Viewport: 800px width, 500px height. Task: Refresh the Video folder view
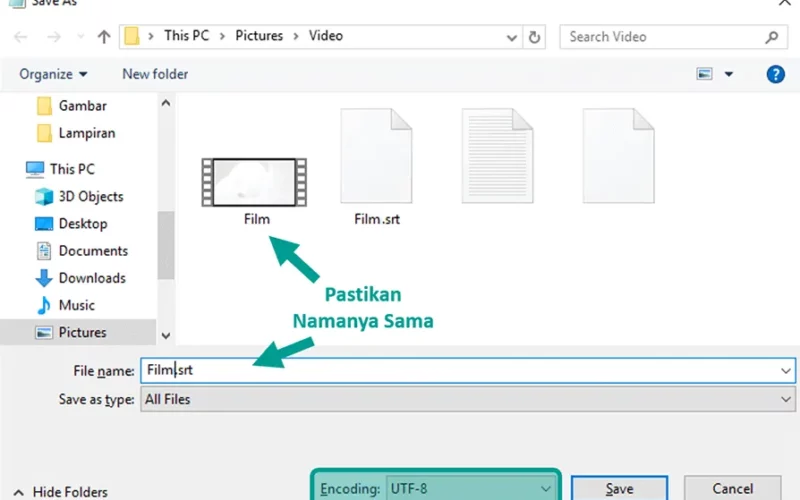pos(534,37)
